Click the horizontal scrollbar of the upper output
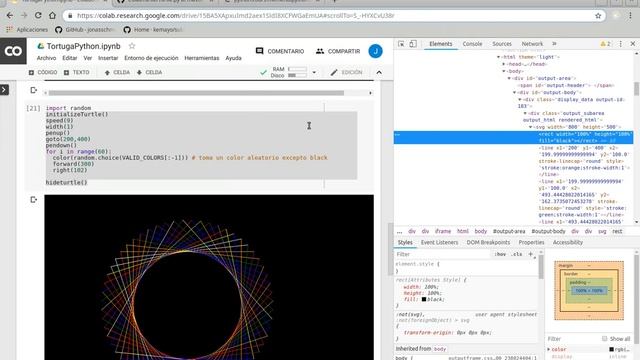640x360 pixels. point(196,93)
